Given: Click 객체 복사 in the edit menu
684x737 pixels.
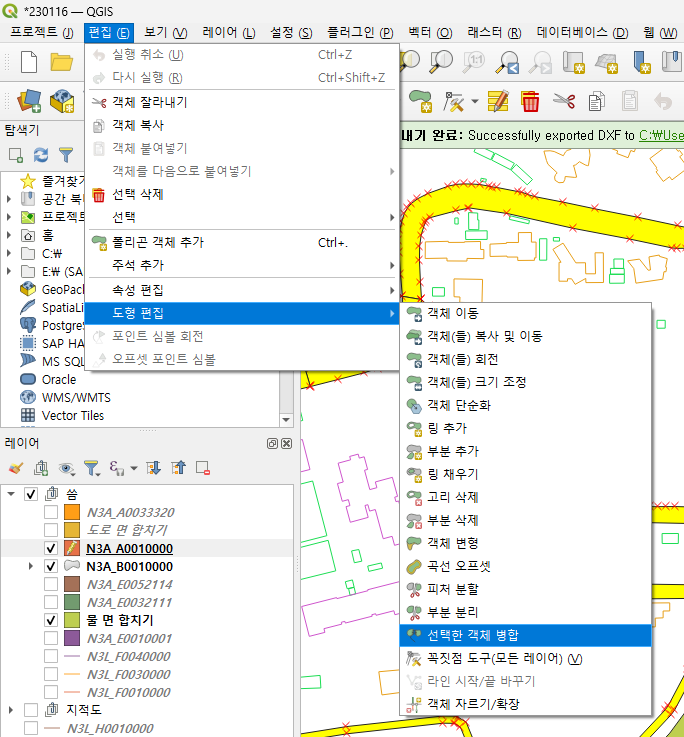Looking at the screenshot, I should pyautogui.click(x=242, y=125).
